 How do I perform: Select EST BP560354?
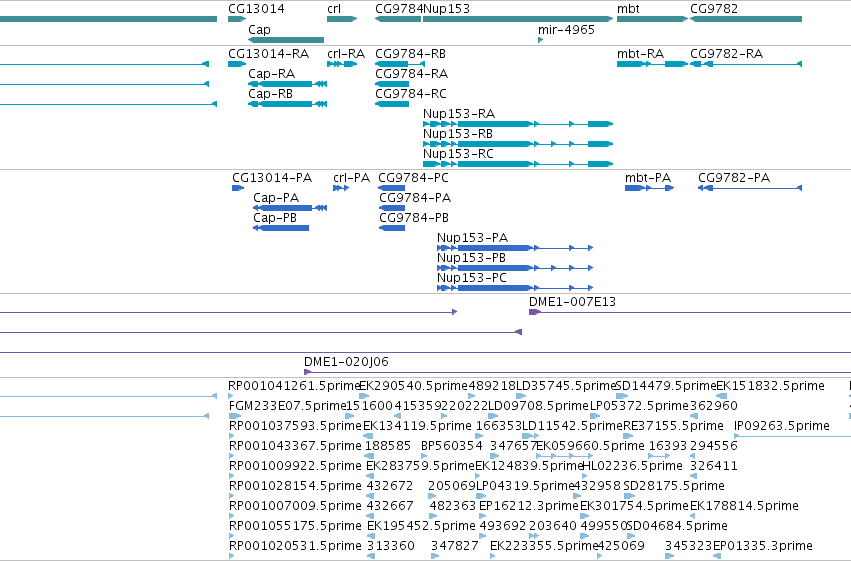click(452, 446)
